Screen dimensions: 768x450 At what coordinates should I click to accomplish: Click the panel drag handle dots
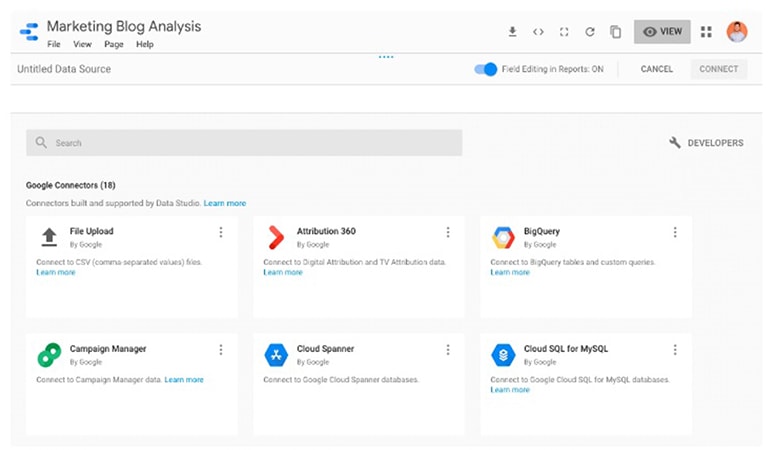coord(386,57)
